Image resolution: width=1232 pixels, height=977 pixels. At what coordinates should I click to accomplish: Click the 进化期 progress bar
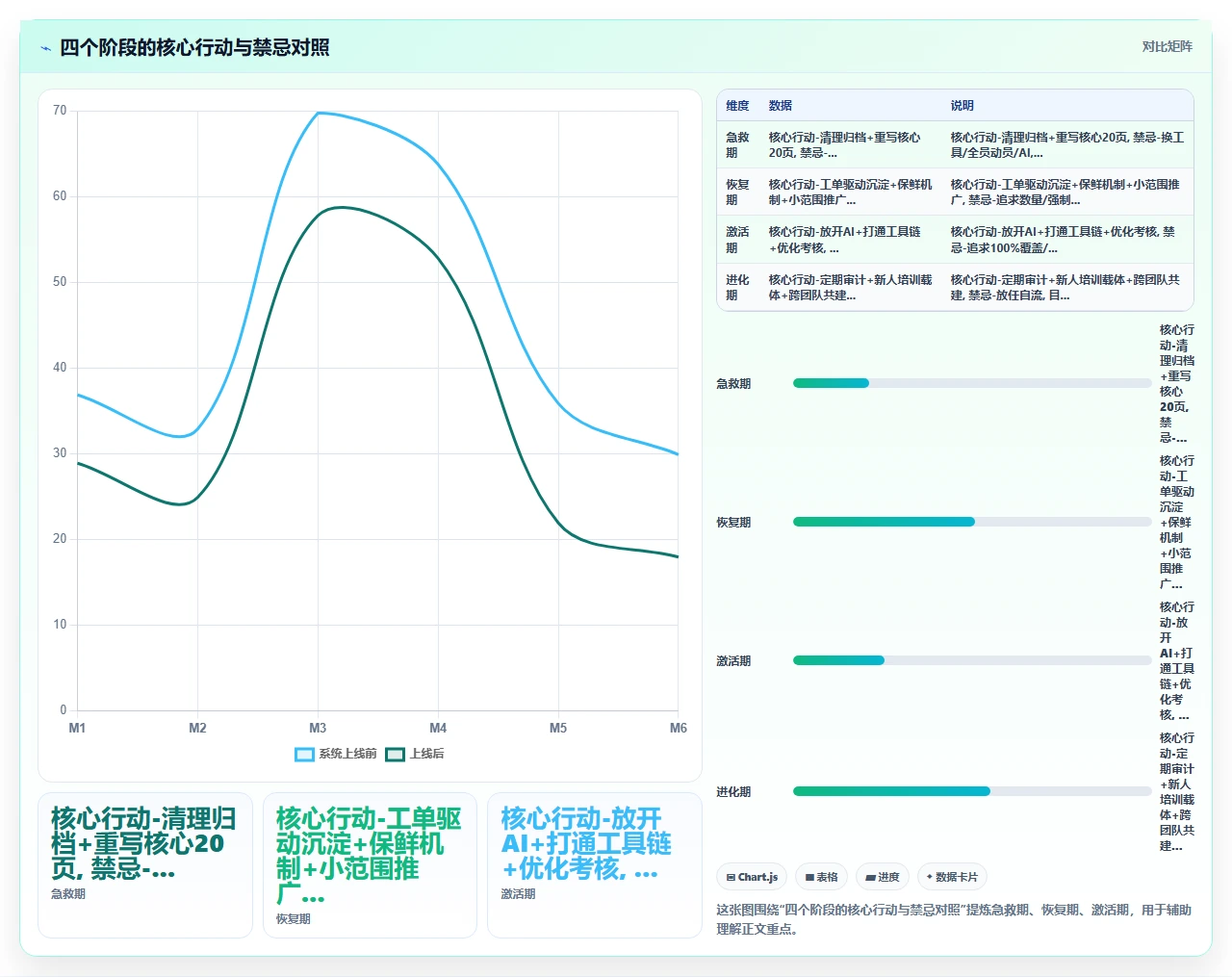(972, 791)
